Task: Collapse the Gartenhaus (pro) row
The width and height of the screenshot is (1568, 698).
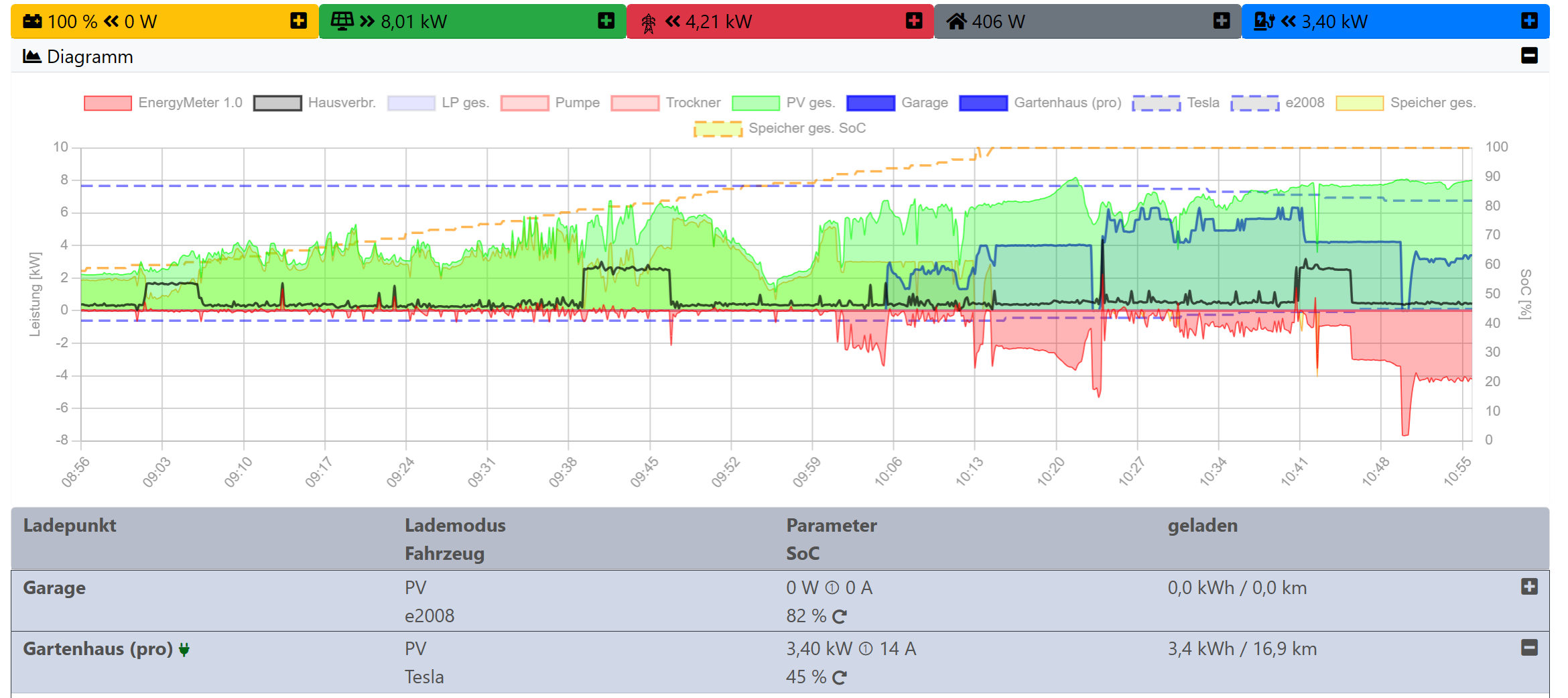Action: point(1528,648)
